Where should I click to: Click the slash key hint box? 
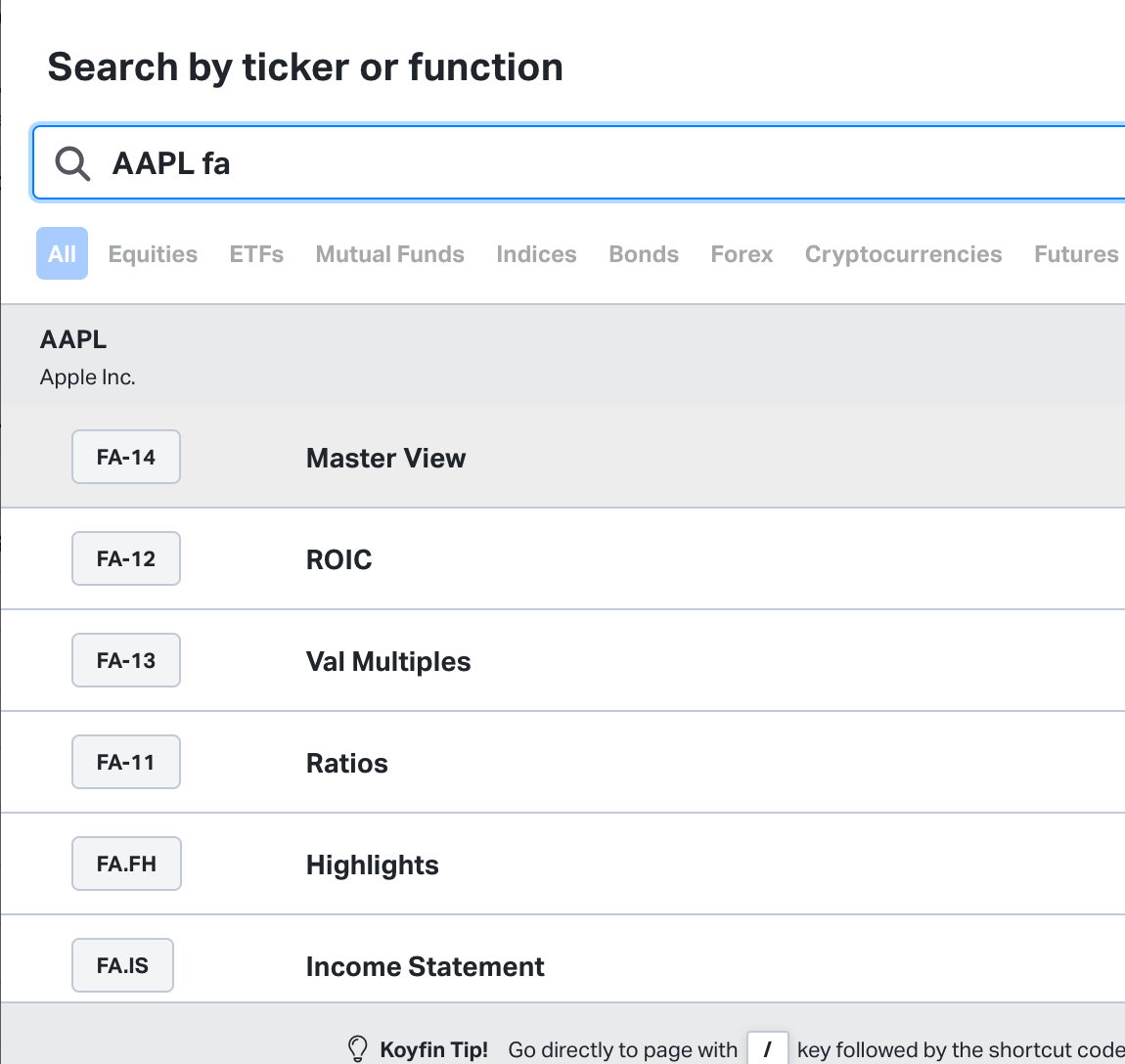tap(768, 1049)
